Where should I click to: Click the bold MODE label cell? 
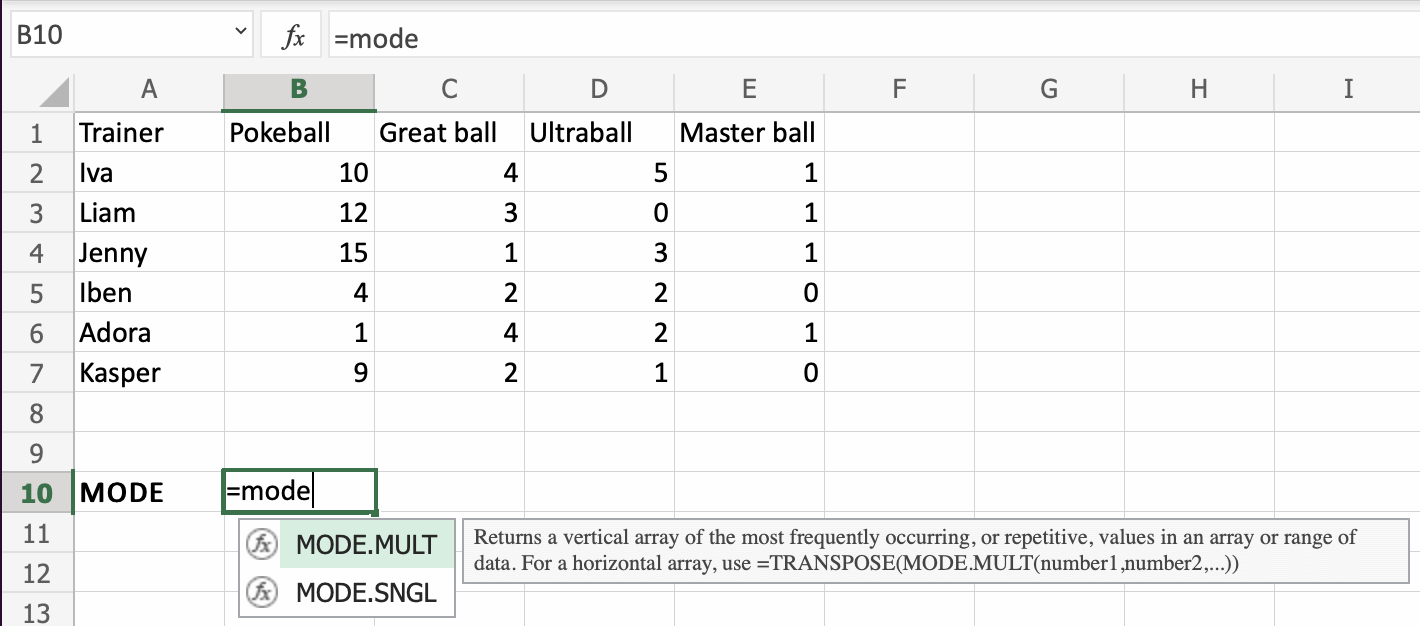pos(149,493)
